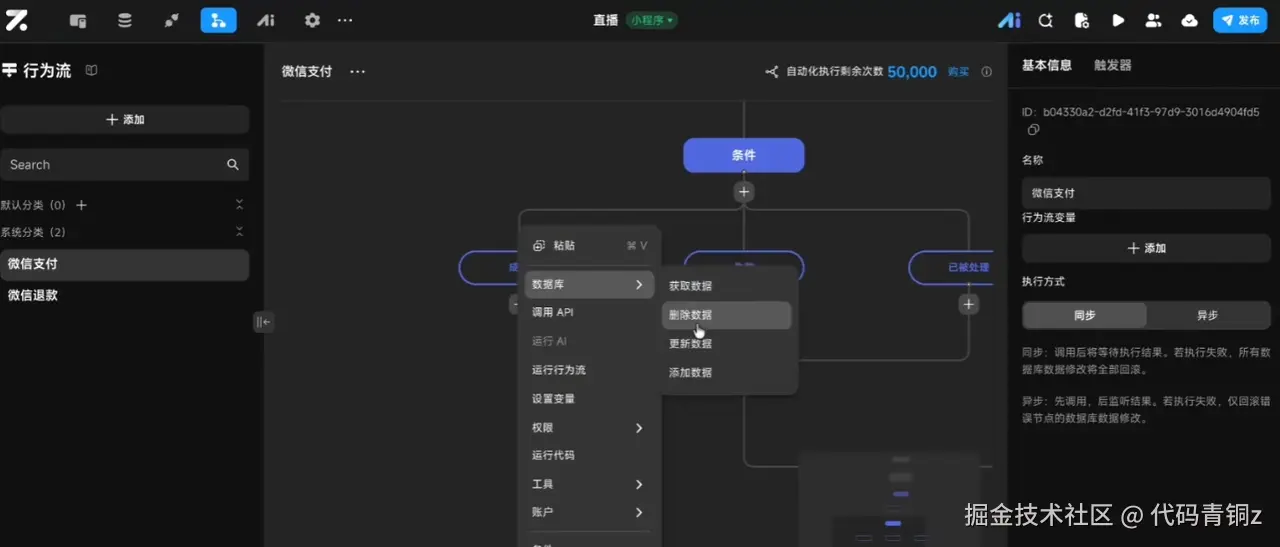
Task: Select the 条件 node
Action: tap(744, 155)
